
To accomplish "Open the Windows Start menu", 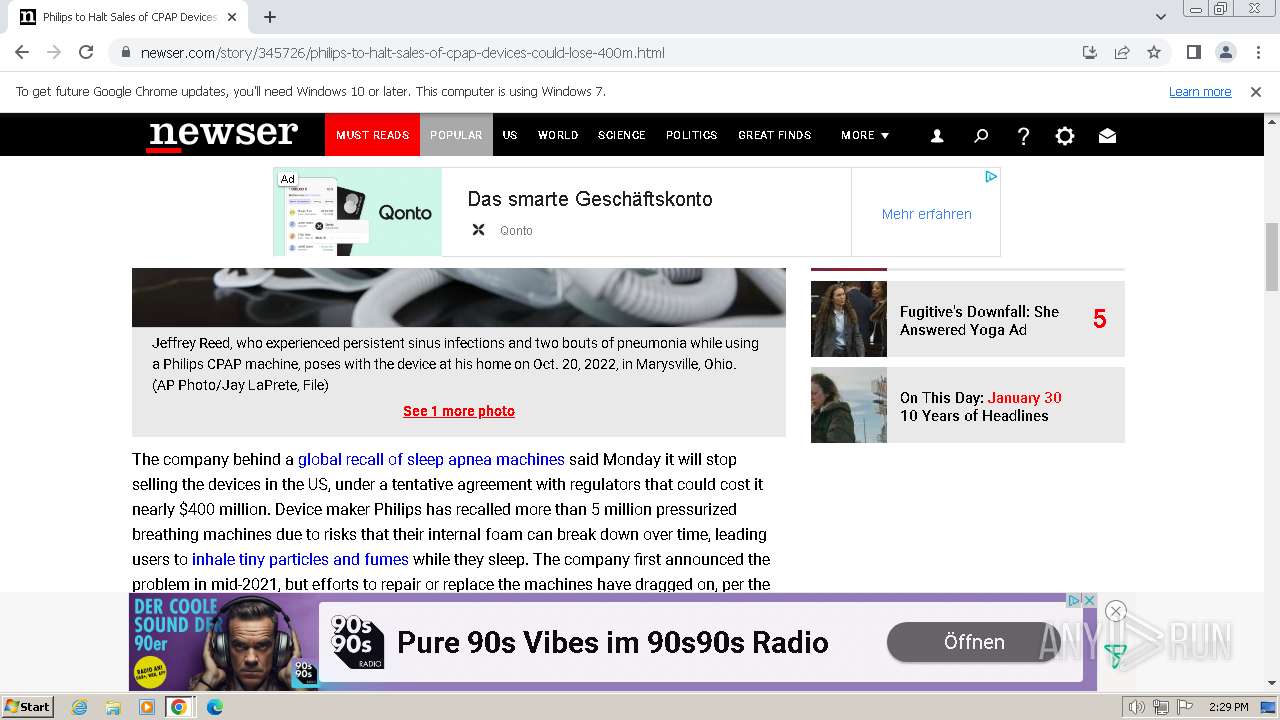I will tap(27, 707).
